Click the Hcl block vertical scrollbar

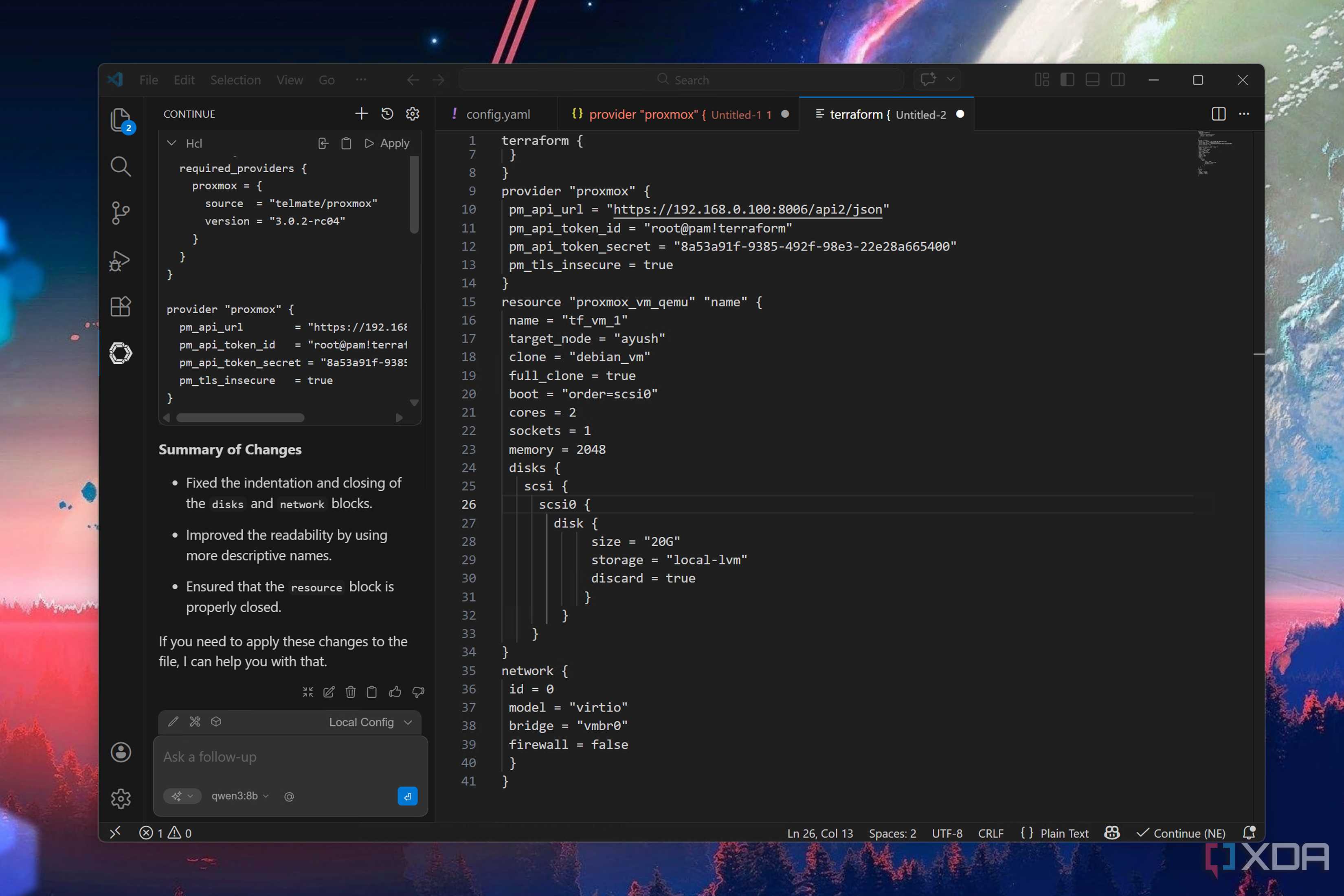414,195
